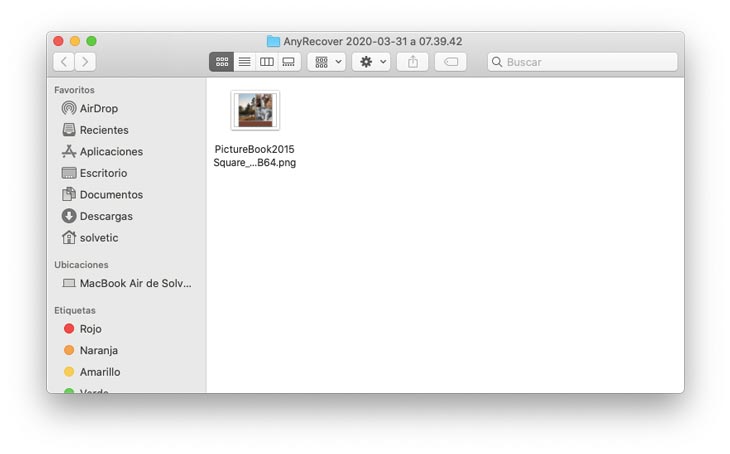730x454 pixels.
Task: Open the solvetic home folder
Action: pyautogui.click(x=126, y=238)
